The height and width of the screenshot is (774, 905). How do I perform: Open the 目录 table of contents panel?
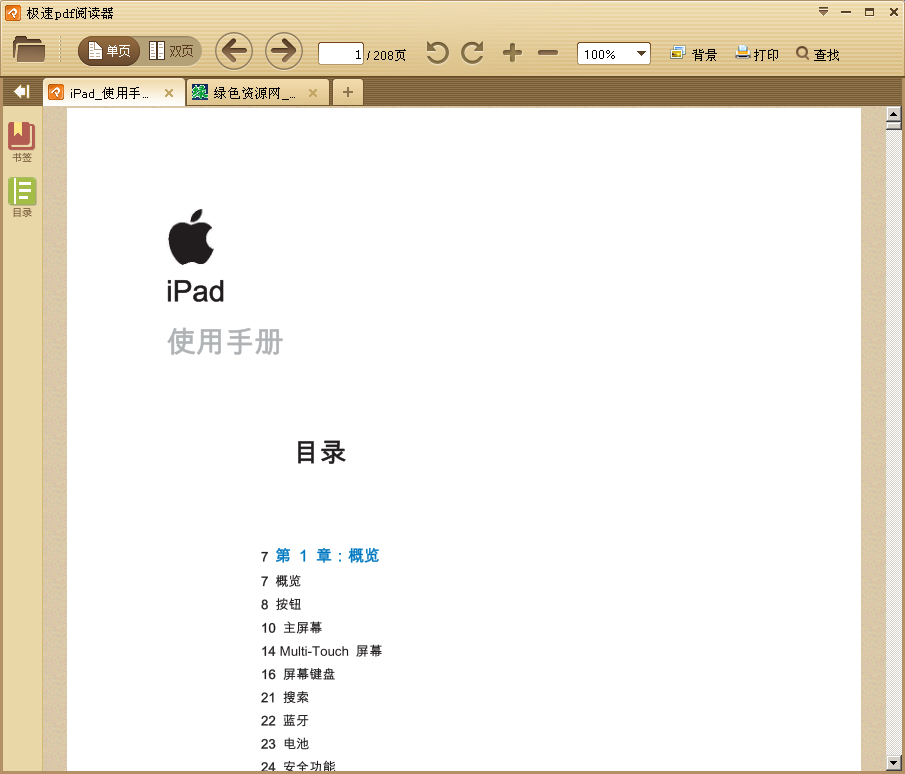[21, 196]
